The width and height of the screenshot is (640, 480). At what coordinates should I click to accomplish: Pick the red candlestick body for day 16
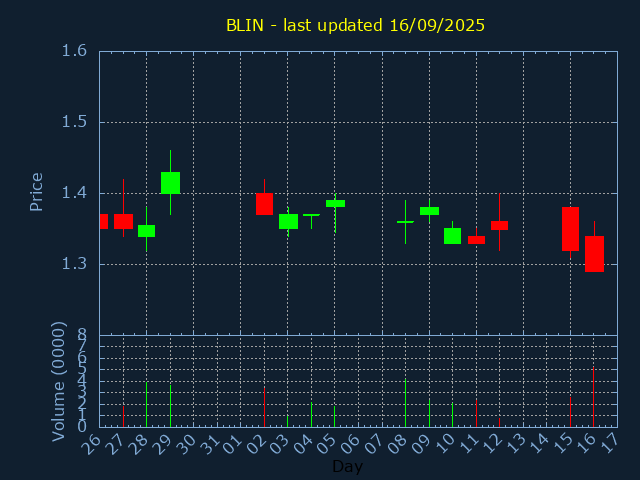[x=594, y=254]
